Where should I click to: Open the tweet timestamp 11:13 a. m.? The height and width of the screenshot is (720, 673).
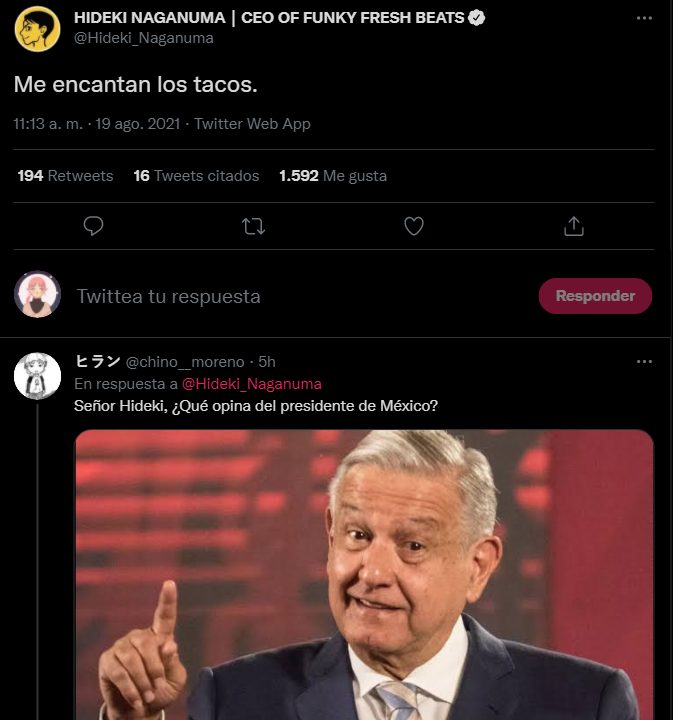coord(47,124)
